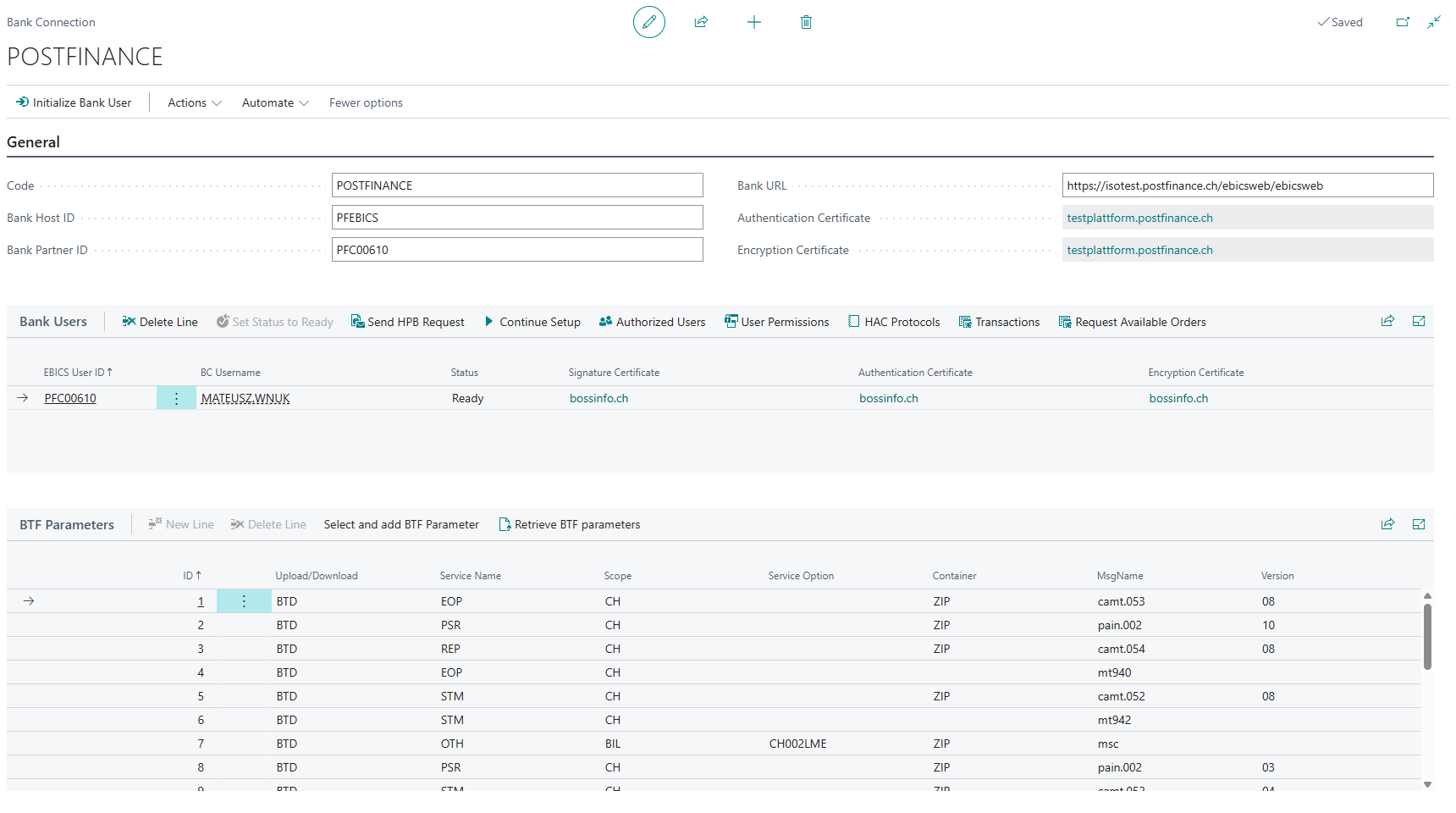1456x813 pixels.
Task: Click the Bank URL field
Action: pyautogui.click(x=1248, y=185)
